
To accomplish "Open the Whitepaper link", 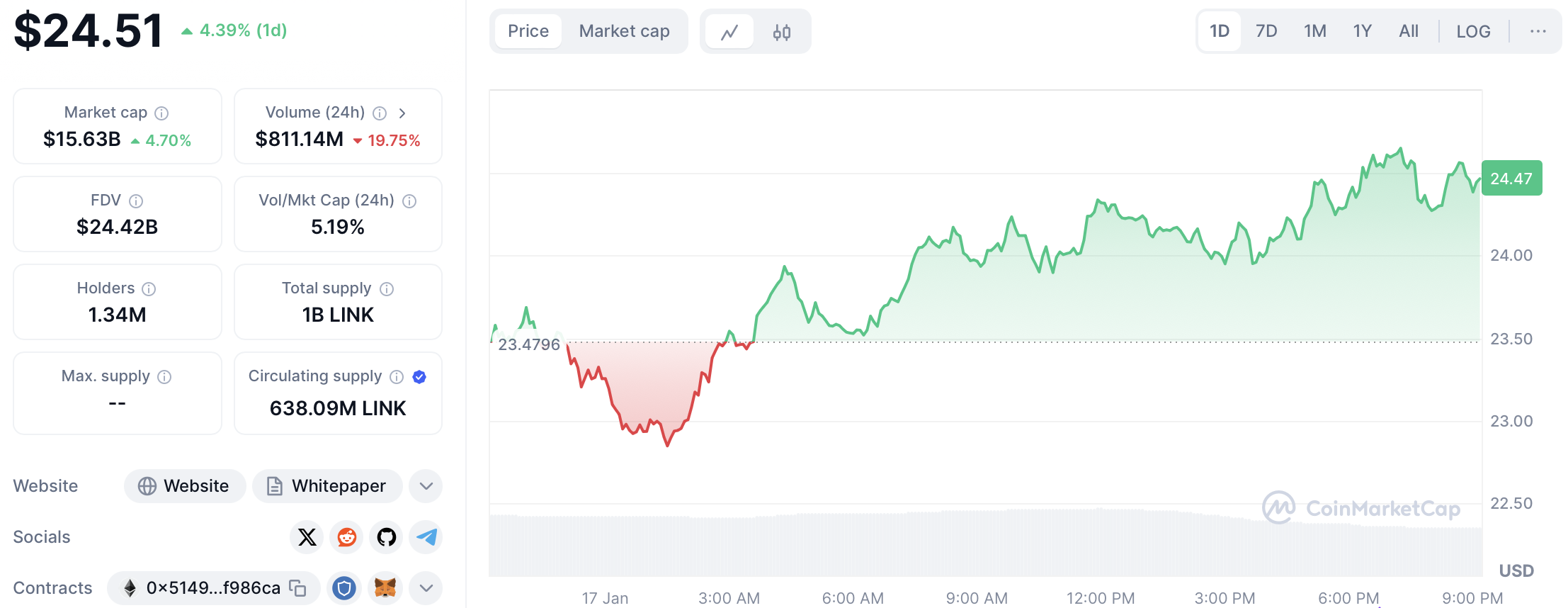I will click(327, 486).
